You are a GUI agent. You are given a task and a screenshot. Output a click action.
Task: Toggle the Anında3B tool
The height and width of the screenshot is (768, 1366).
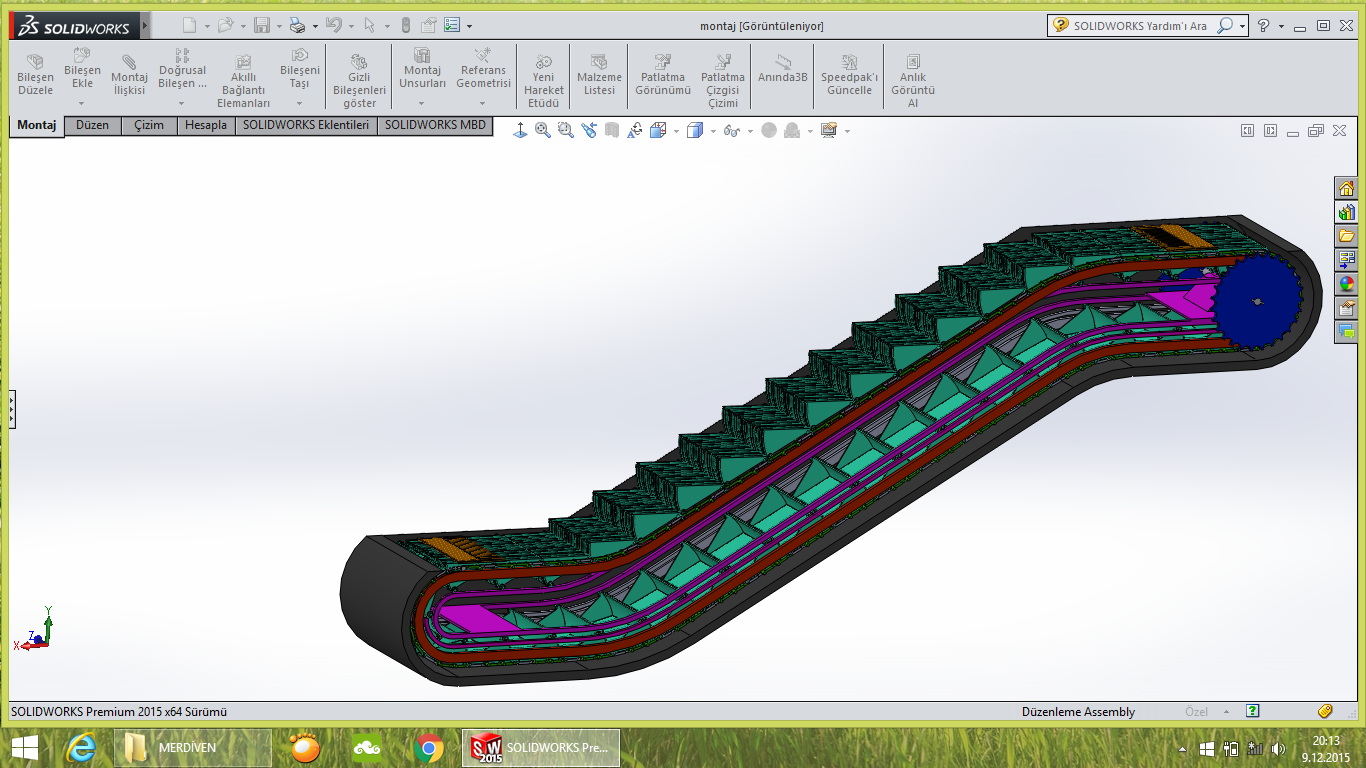782,70
